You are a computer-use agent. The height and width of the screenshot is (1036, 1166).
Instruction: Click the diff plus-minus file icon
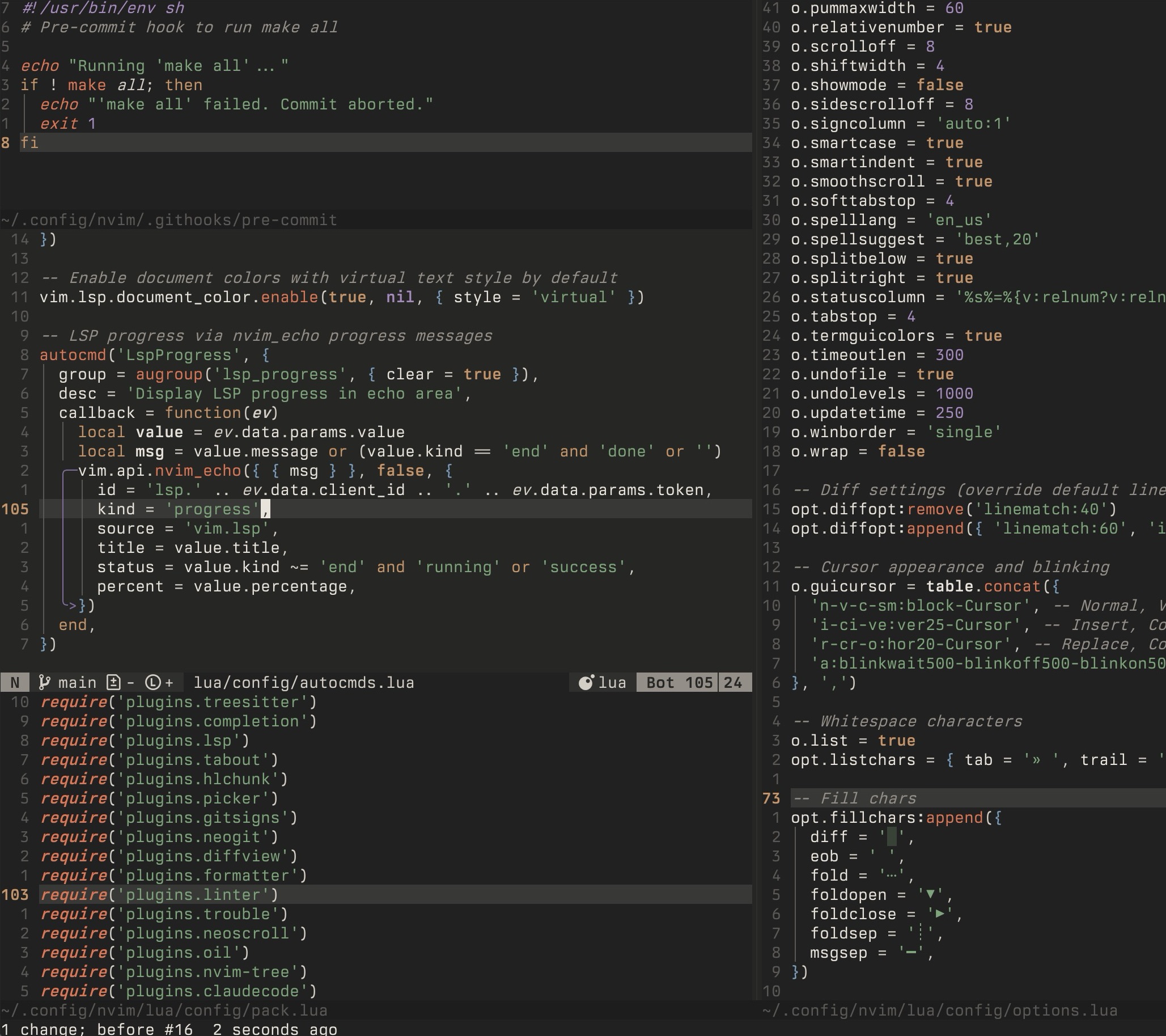(x=113, y=683)
